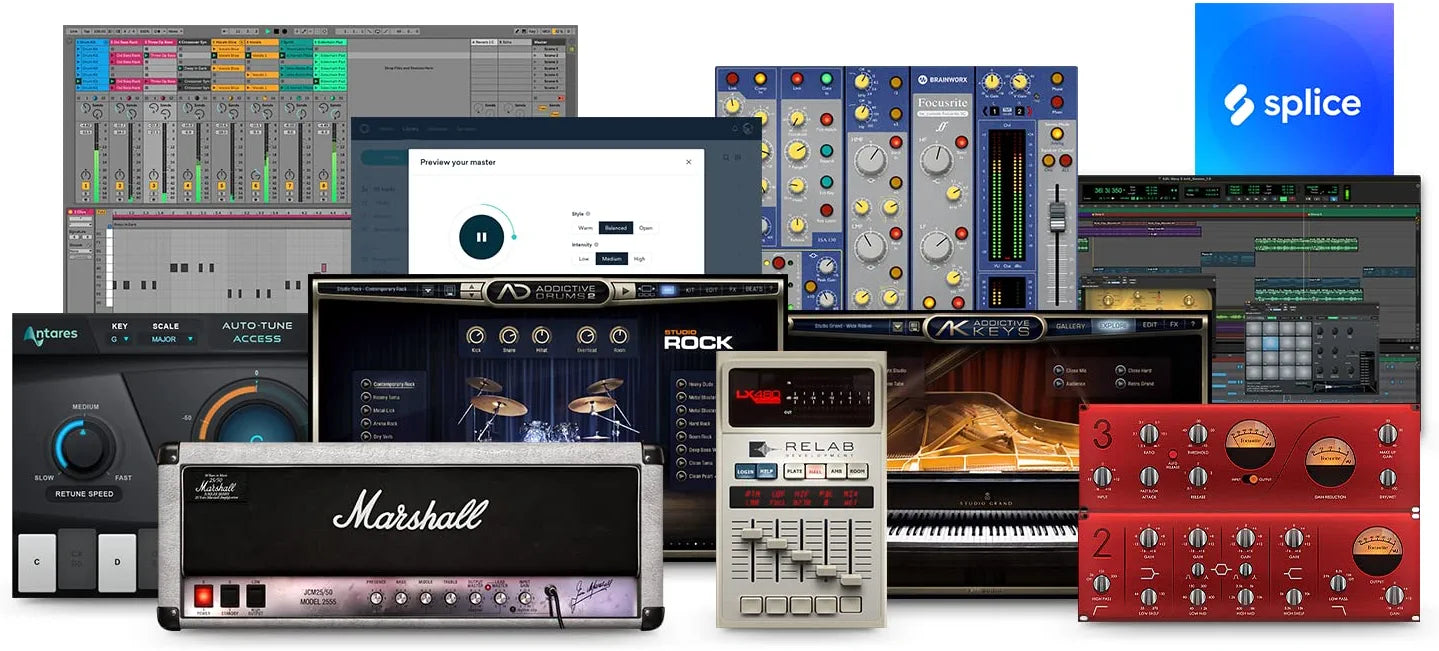This screenshot has width=1439, height=651.
Task: Click the HELP button on the LX480 reverb
Action: [x=766, y=471]
